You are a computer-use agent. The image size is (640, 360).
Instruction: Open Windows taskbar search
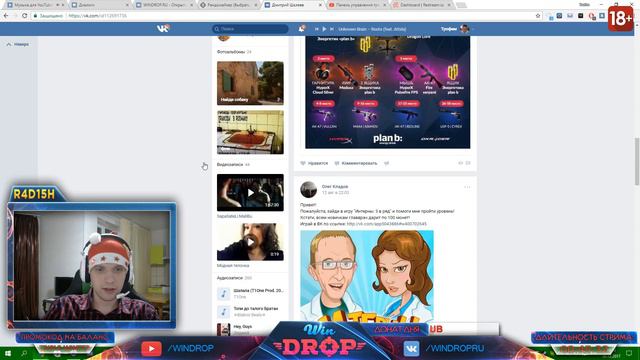click(x=24, y=353)
